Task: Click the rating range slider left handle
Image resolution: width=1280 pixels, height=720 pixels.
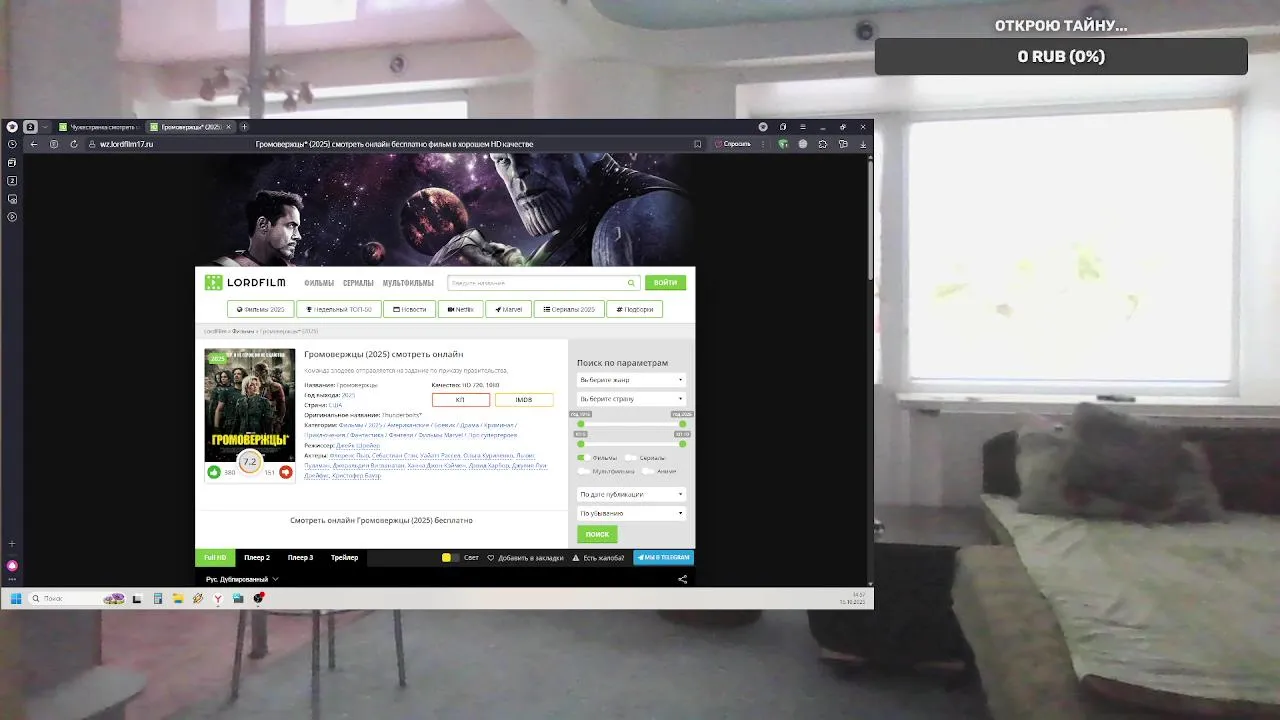Action: [x=581, y=444]
